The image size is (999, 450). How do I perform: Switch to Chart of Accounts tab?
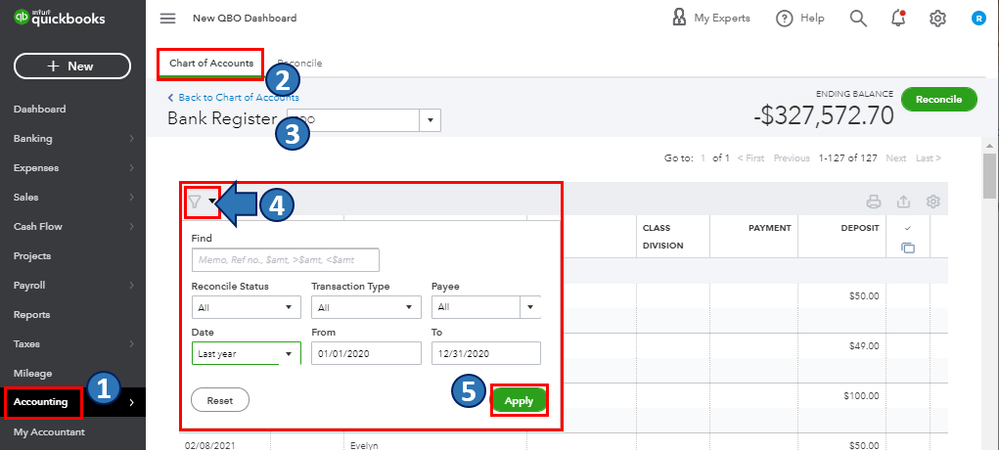tap(211, 63)
